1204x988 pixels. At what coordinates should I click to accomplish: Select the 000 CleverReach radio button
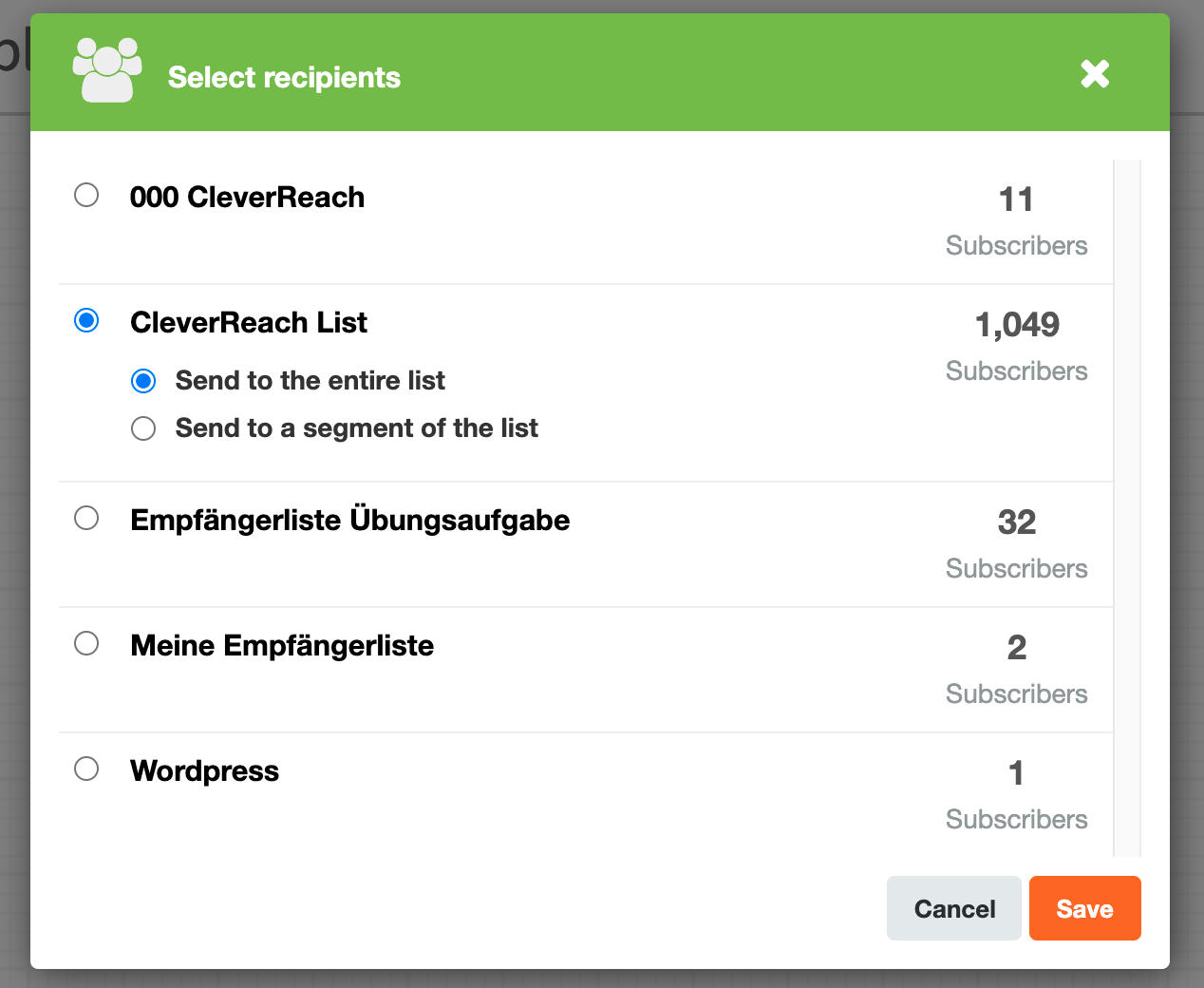86,195
